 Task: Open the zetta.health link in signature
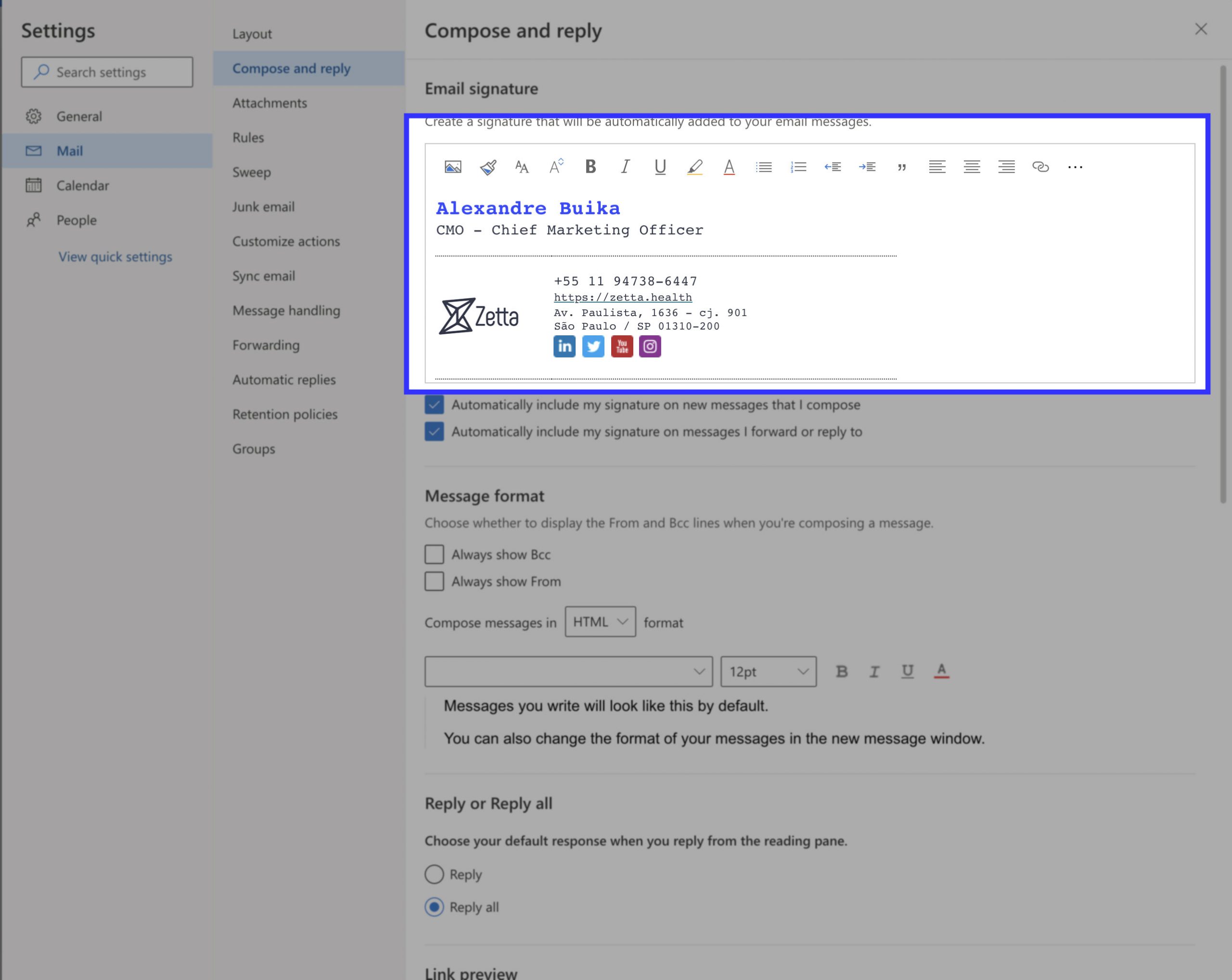pyautogui.click(x=622, y=297)
